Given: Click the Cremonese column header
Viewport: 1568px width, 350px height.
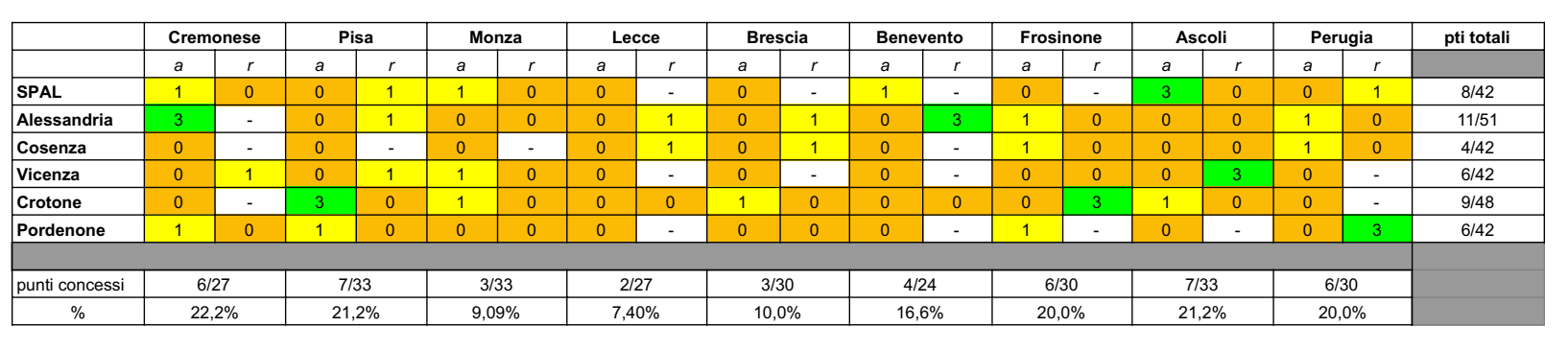Looking at the screenshot, I should coord(214,37).
